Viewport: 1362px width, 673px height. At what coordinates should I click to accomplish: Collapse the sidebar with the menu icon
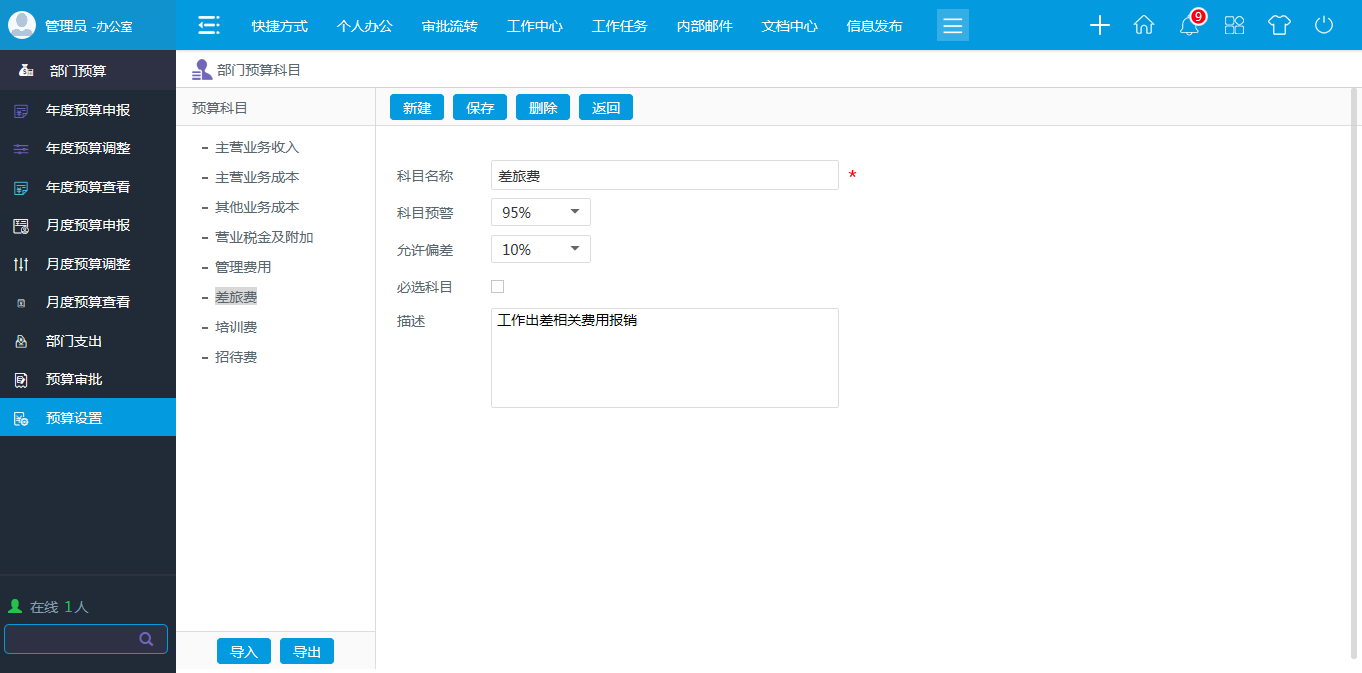pyautogui.click(x=208, y=25)
